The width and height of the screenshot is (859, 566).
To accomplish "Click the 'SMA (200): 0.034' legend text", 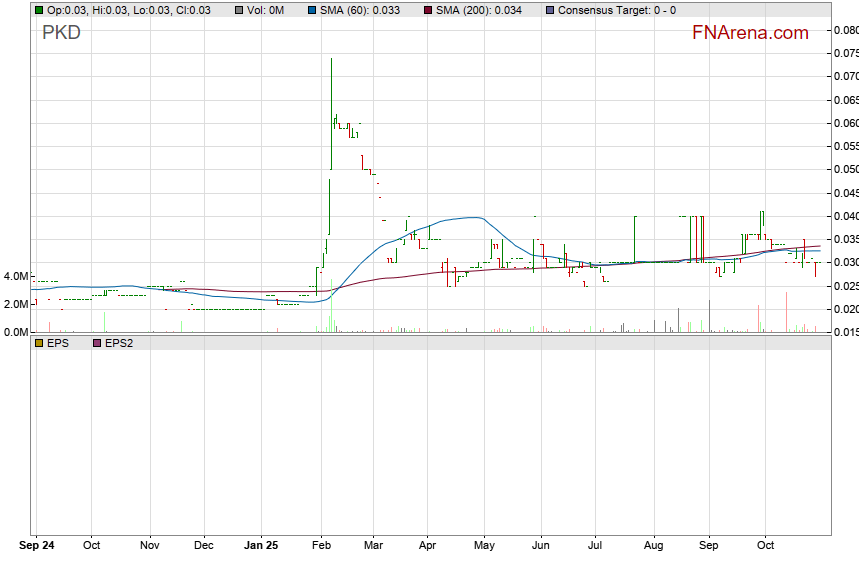I will click(478, 10).
